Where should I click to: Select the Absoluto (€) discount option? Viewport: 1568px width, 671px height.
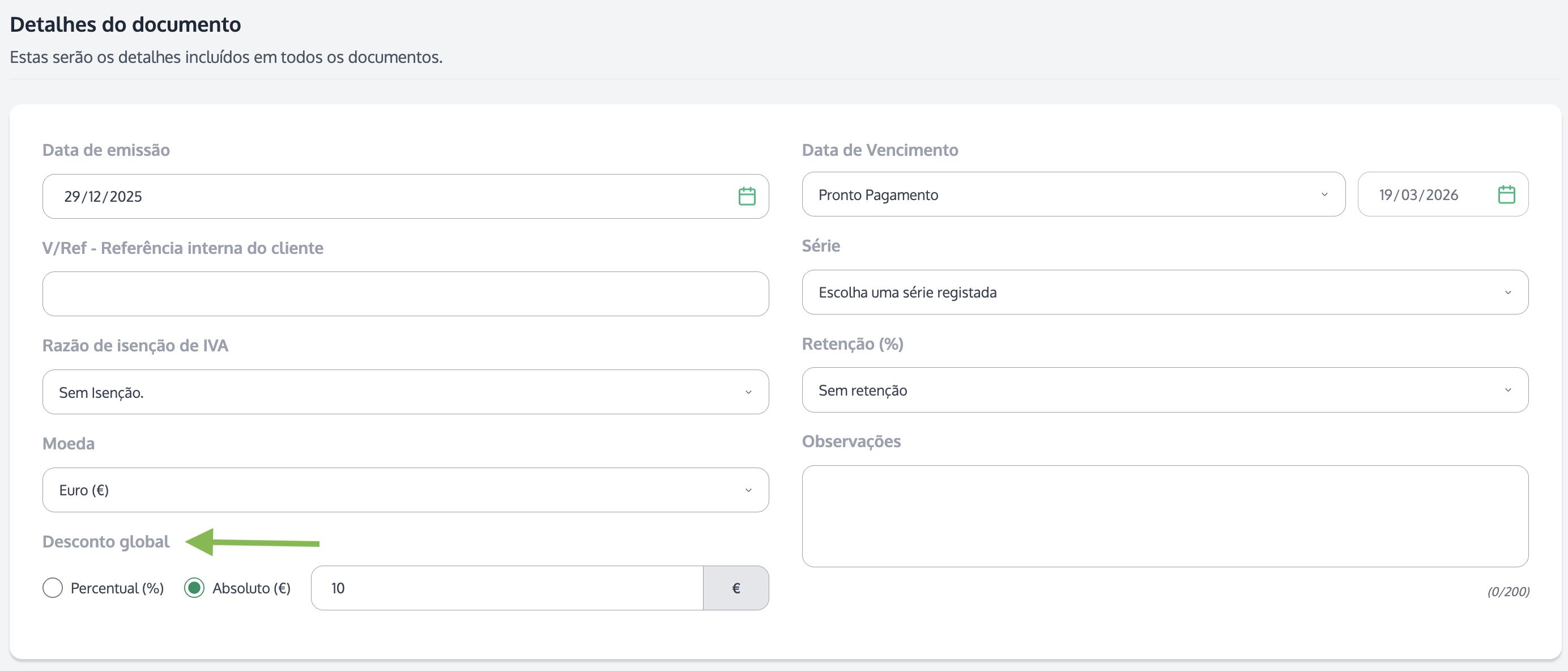pos(194,588)
